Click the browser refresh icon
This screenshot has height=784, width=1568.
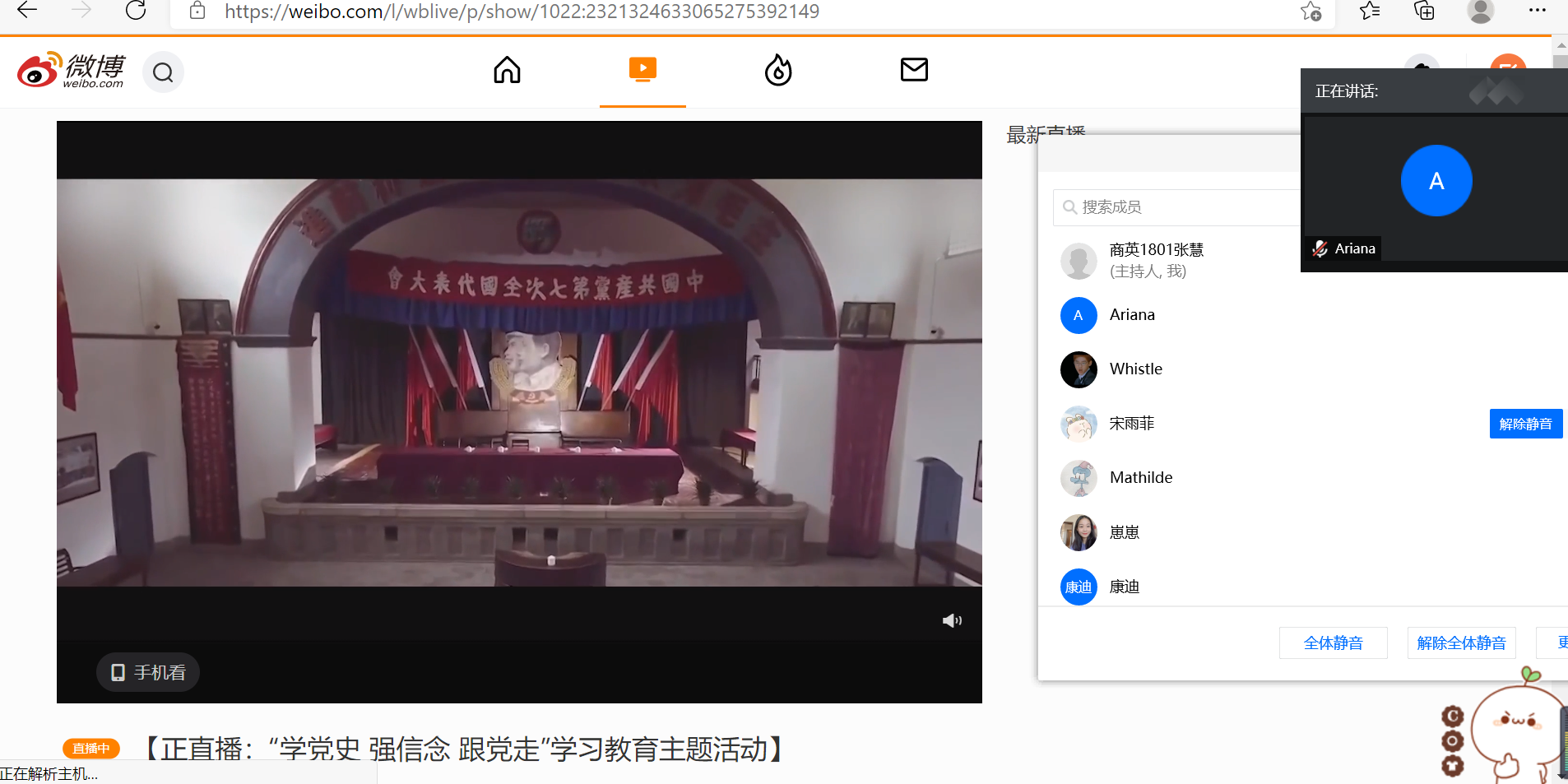point(136,11)
